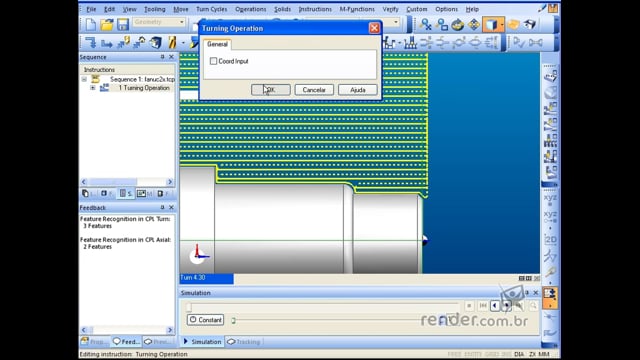Click the xyz coordinate icon in right toolbar

point(550,198)
